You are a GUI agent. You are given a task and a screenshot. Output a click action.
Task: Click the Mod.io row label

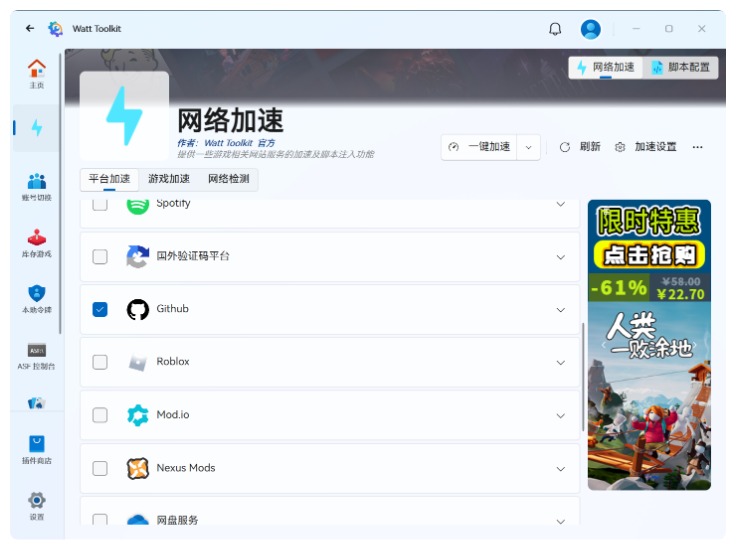click(x=173, y=415)
